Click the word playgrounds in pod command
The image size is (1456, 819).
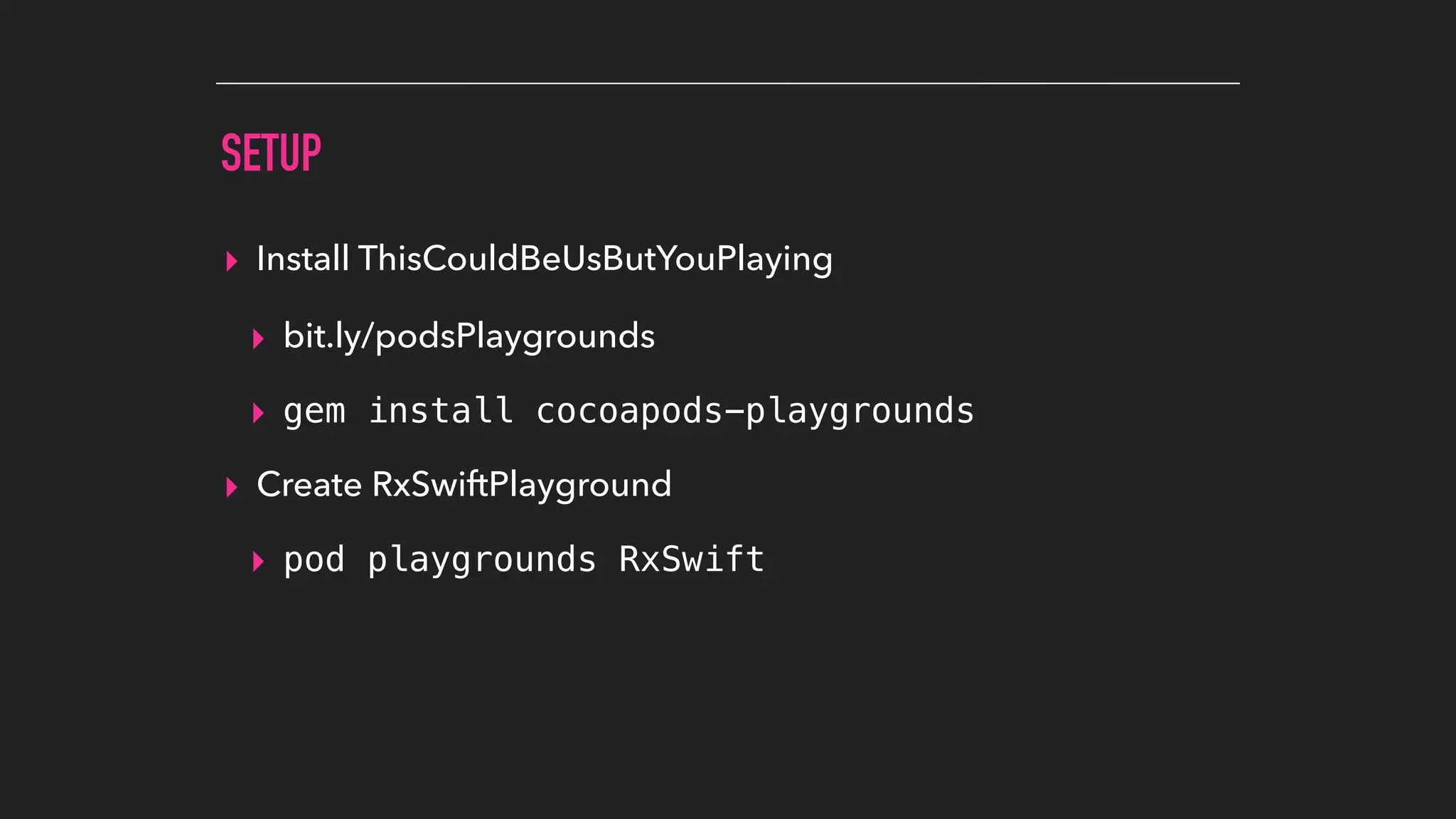click(x=482, y=560)
